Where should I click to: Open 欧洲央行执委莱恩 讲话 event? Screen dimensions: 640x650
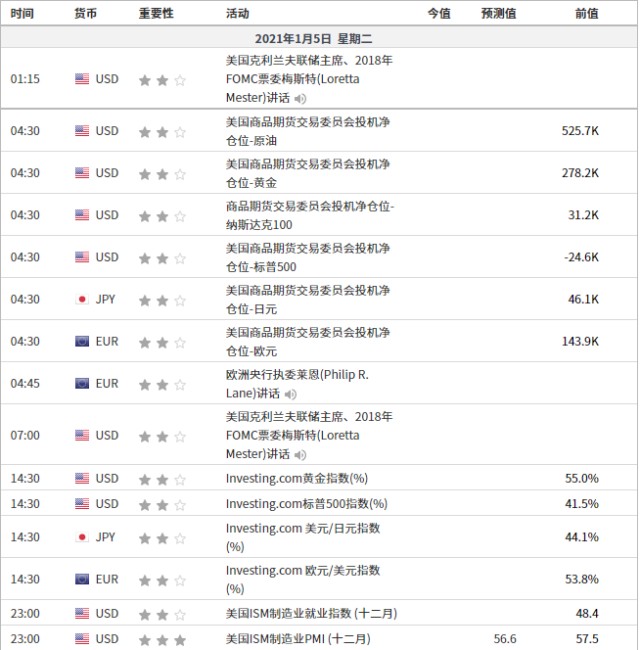tap(297, 384)
